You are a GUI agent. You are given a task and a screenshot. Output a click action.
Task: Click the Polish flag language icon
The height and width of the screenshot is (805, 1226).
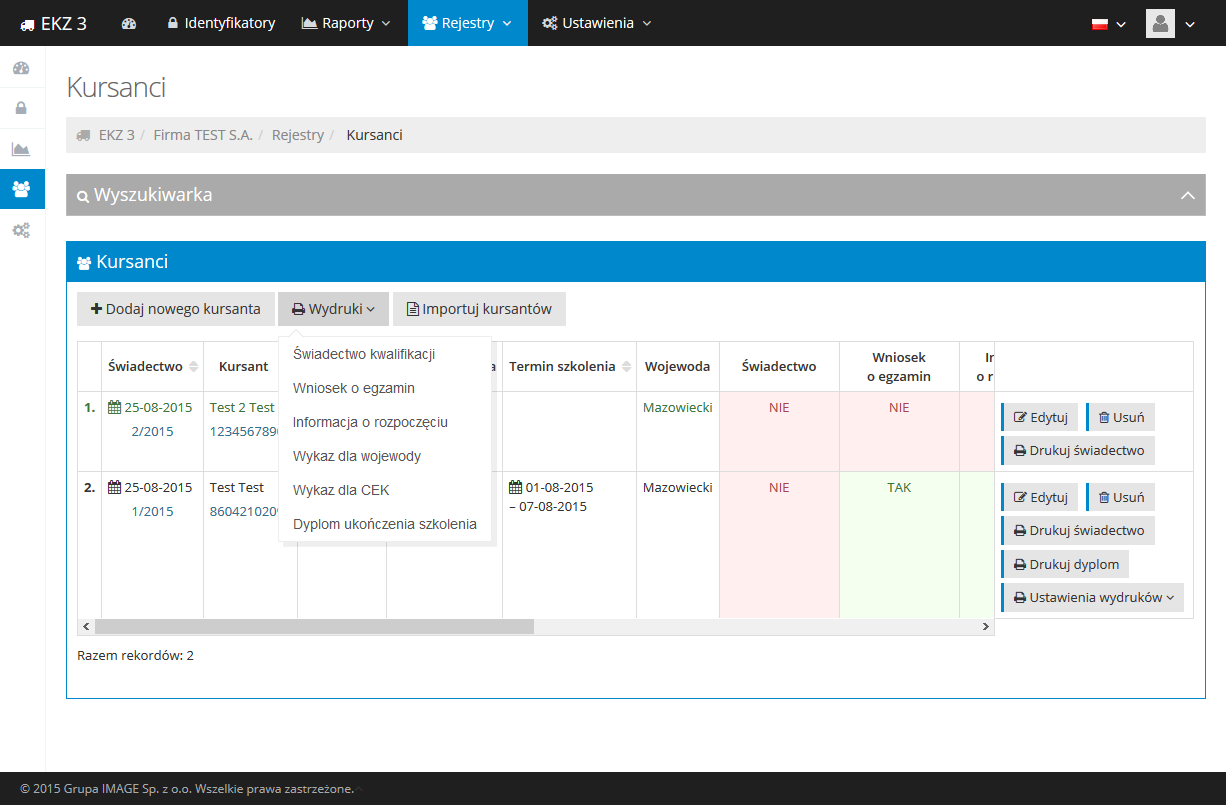pos(1100,24)
